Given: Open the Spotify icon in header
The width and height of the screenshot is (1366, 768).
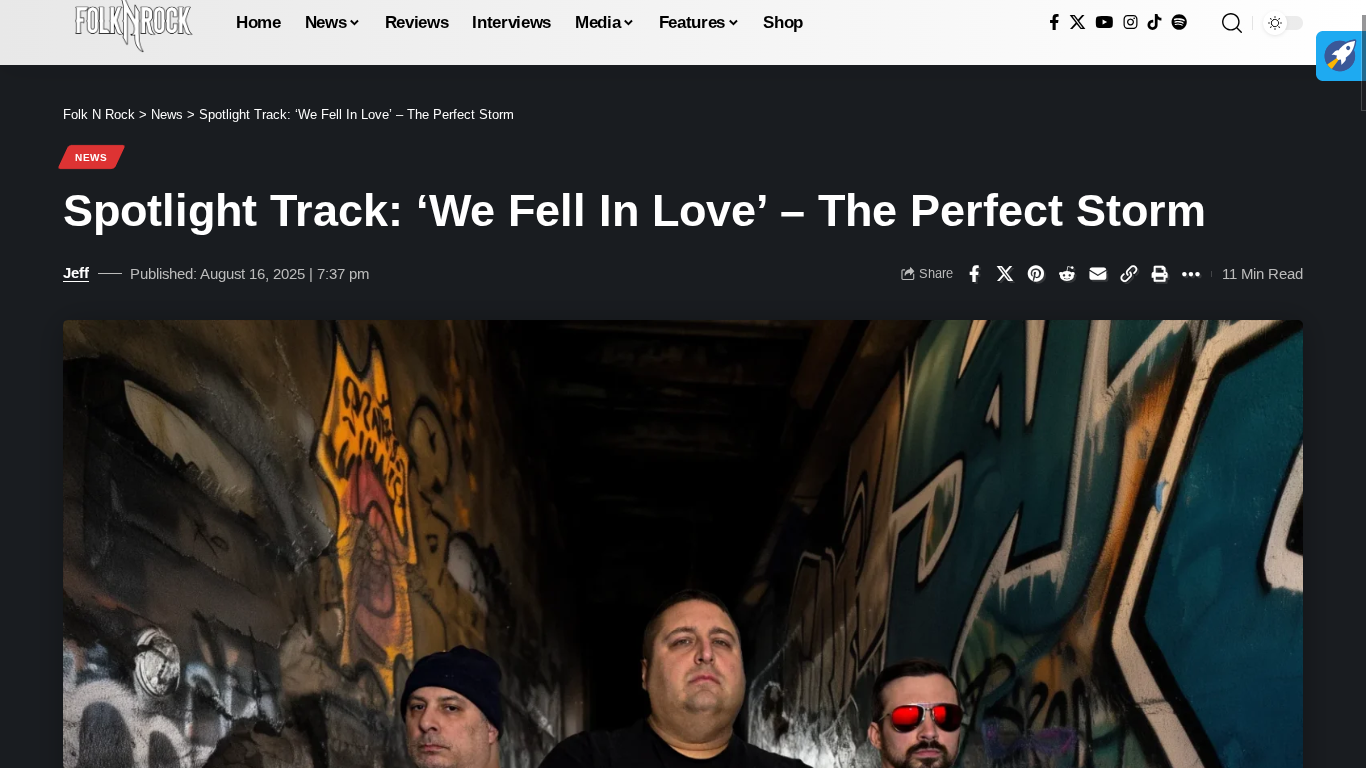Looking at the screenshot, I should pos(1179,22).
